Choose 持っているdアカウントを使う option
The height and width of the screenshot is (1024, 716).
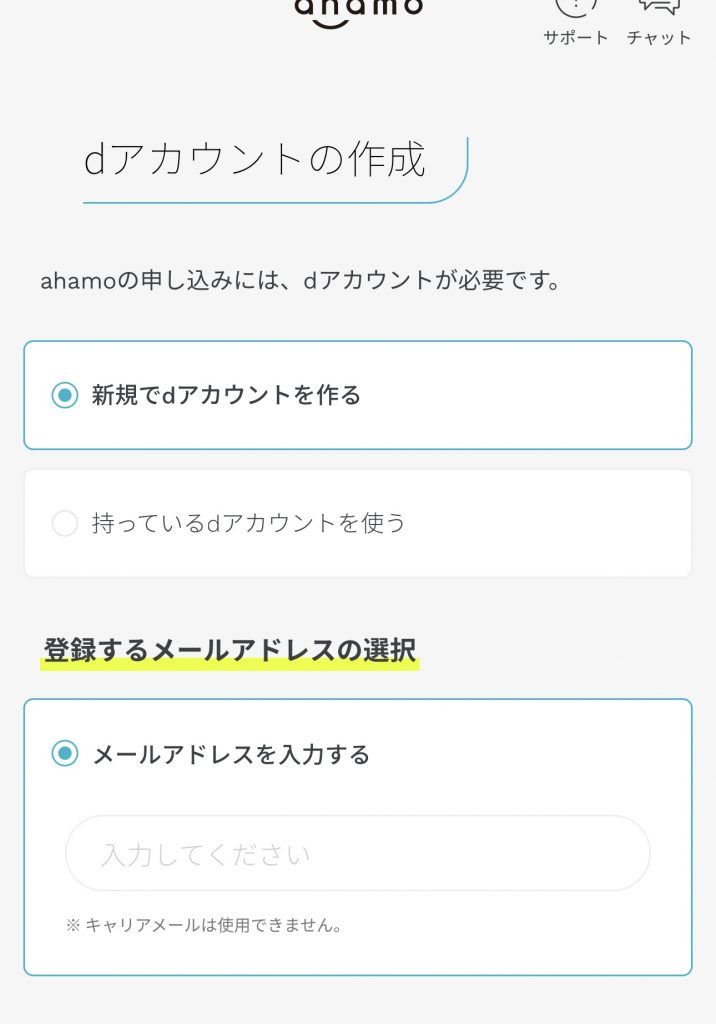65,522
